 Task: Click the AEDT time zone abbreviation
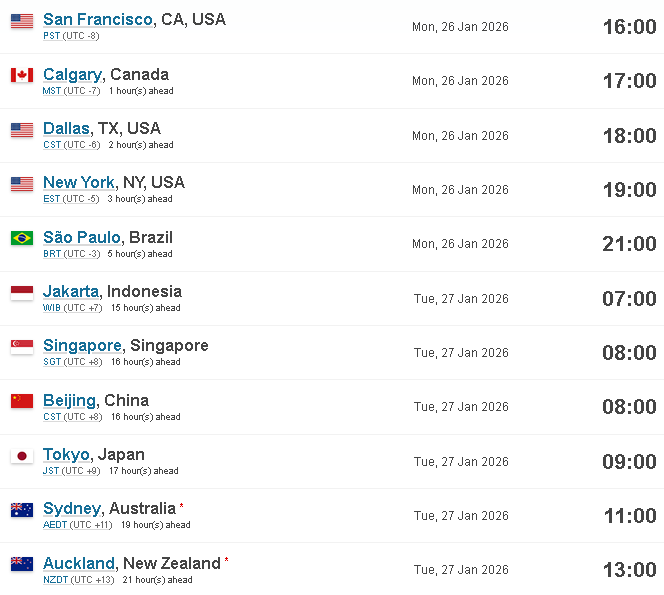55,525
